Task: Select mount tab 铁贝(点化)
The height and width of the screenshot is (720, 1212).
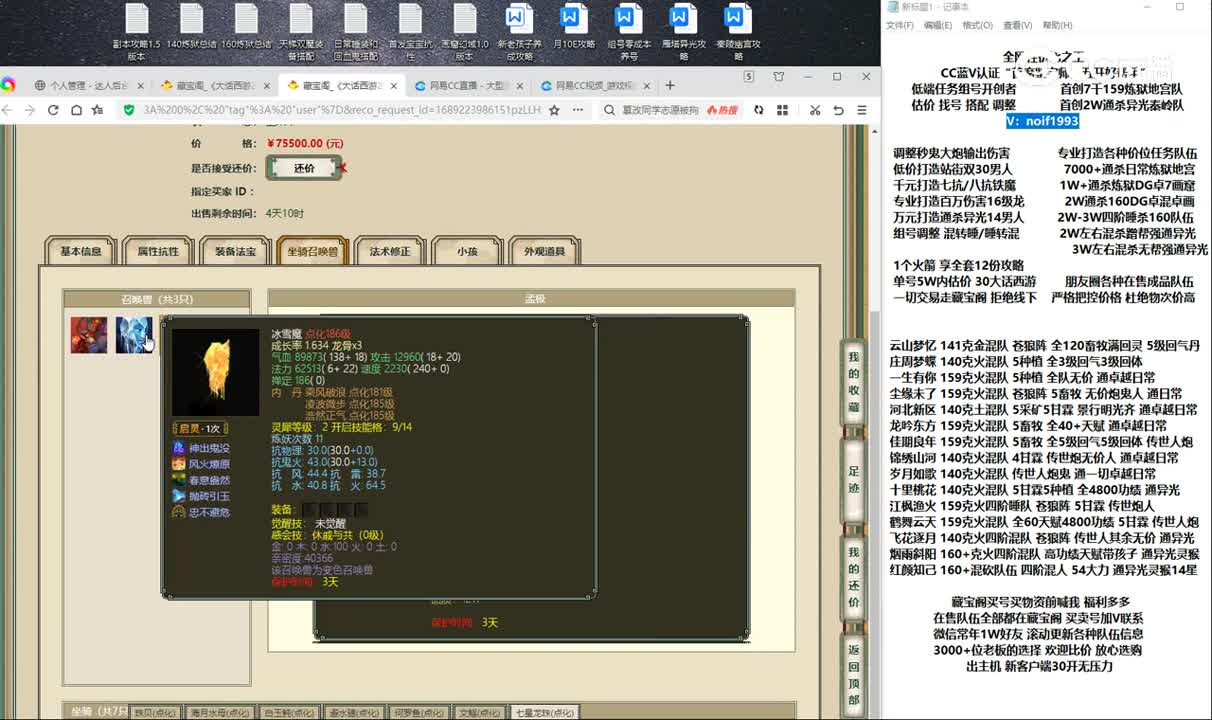Action: [x=155, y=713]
